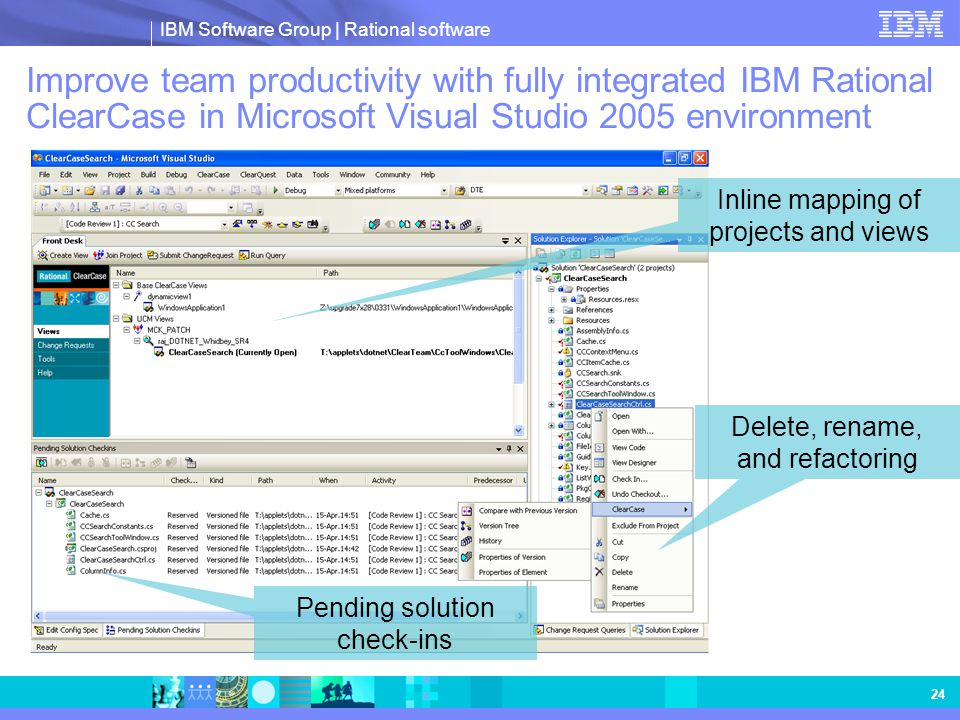Collapse Properties folder in Solution Explorer
This screenshot has height=720, width=960.
[x=551, y=289]
